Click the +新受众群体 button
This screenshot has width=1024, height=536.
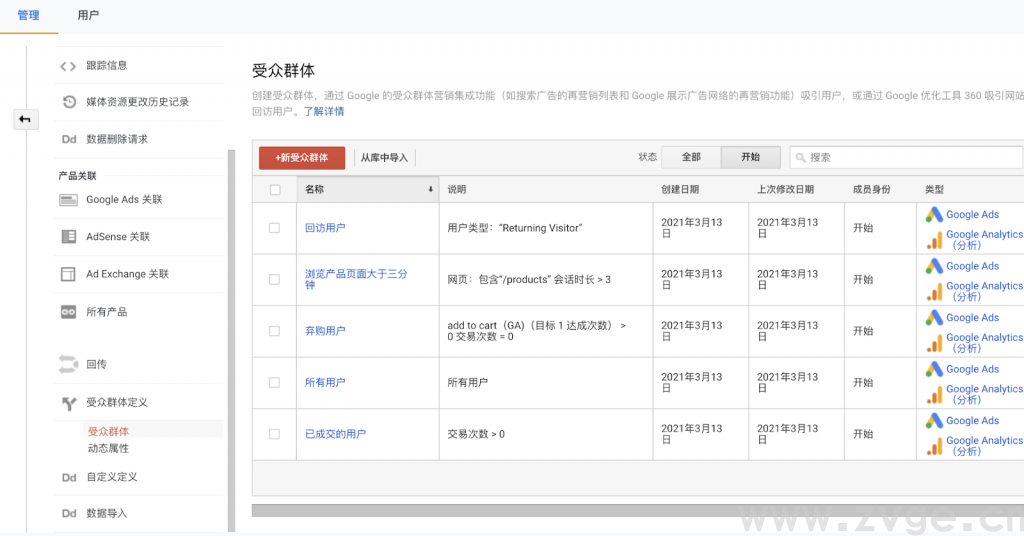[302, 157]
